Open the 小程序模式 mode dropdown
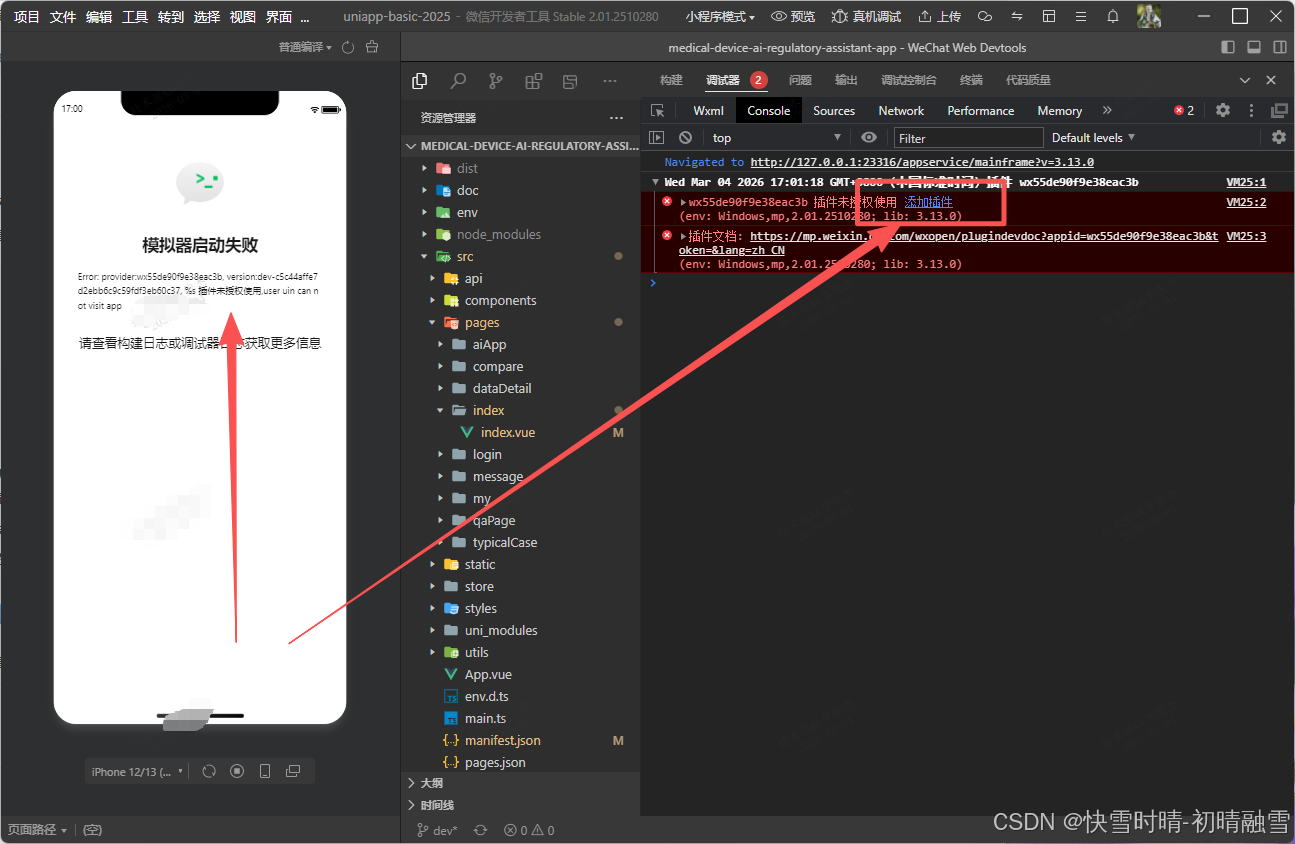The image size is (1295, 844). point(720,16)
